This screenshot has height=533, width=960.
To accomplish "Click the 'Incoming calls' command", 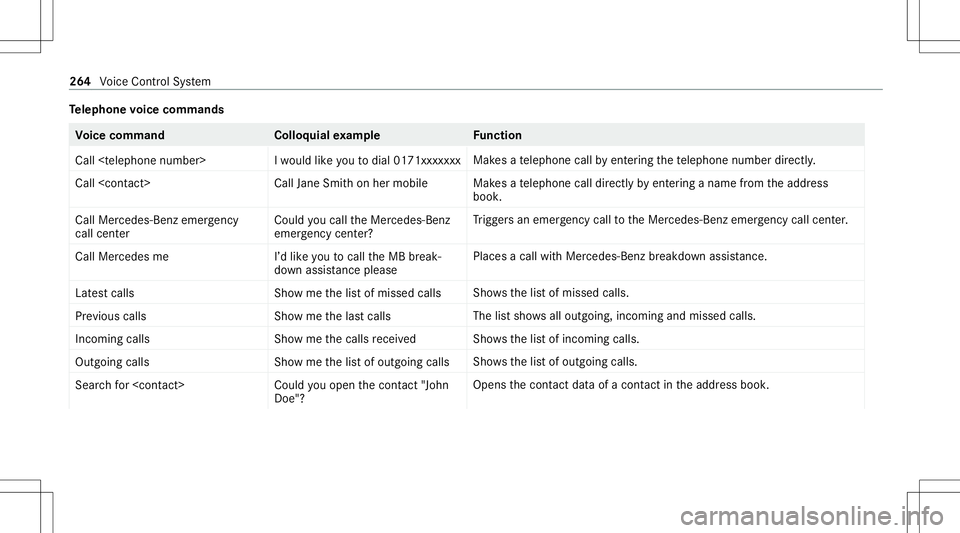I will coord(112,339).
